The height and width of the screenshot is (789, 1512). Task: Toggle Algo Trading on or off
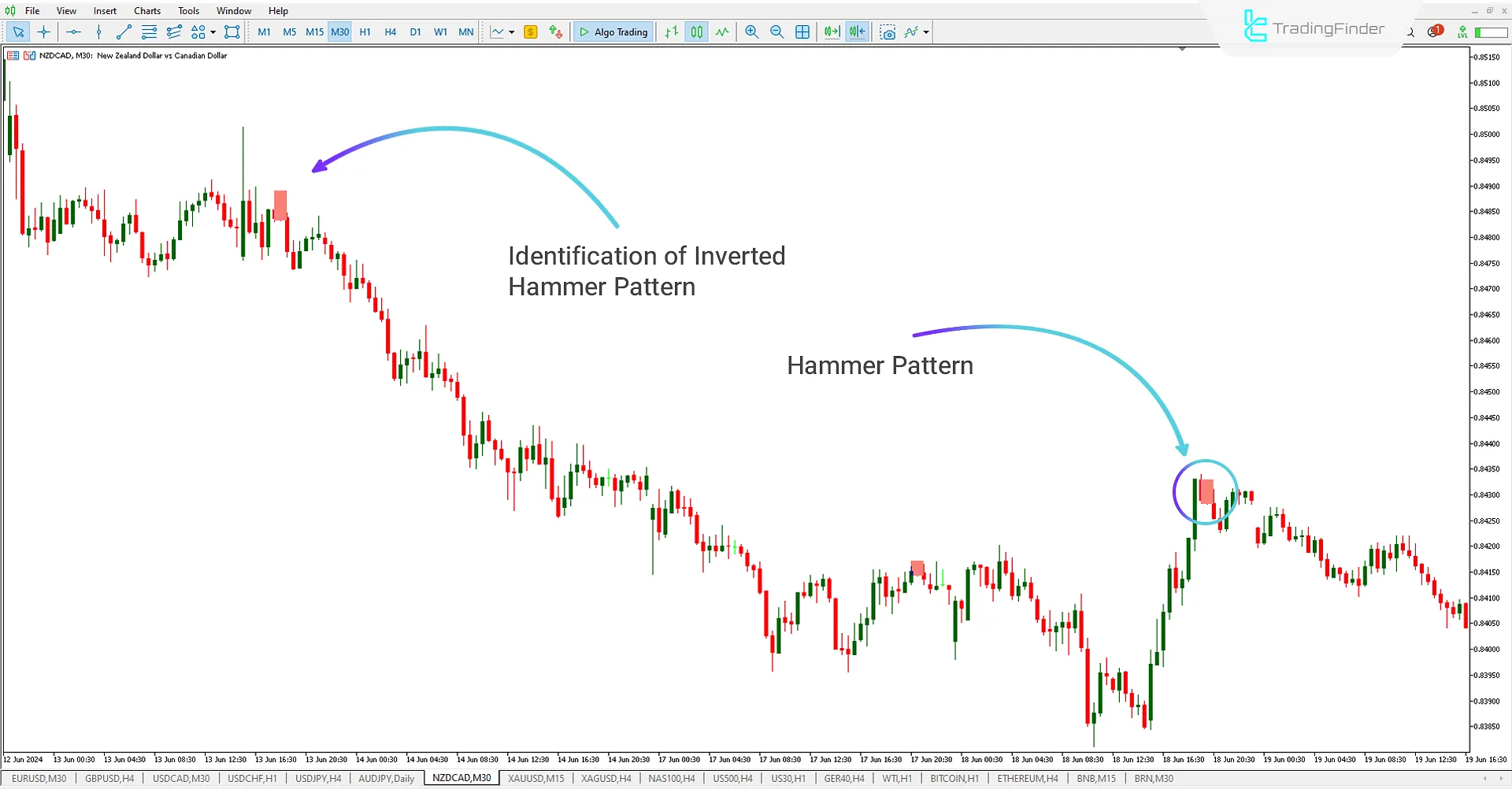coord(613,32)
